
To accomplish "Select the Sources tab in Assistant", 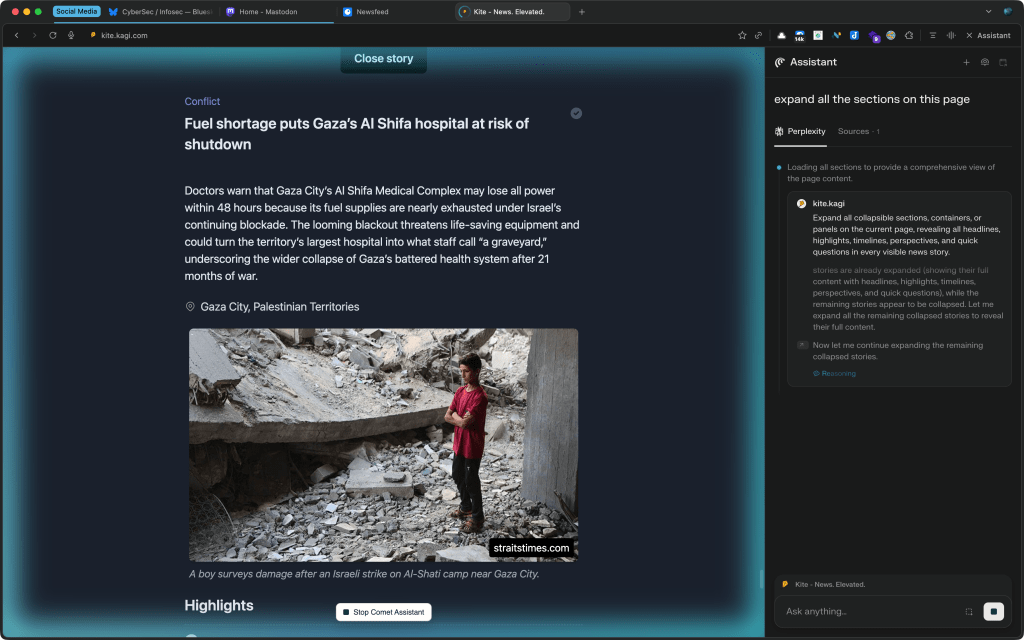I will (857, 131).
